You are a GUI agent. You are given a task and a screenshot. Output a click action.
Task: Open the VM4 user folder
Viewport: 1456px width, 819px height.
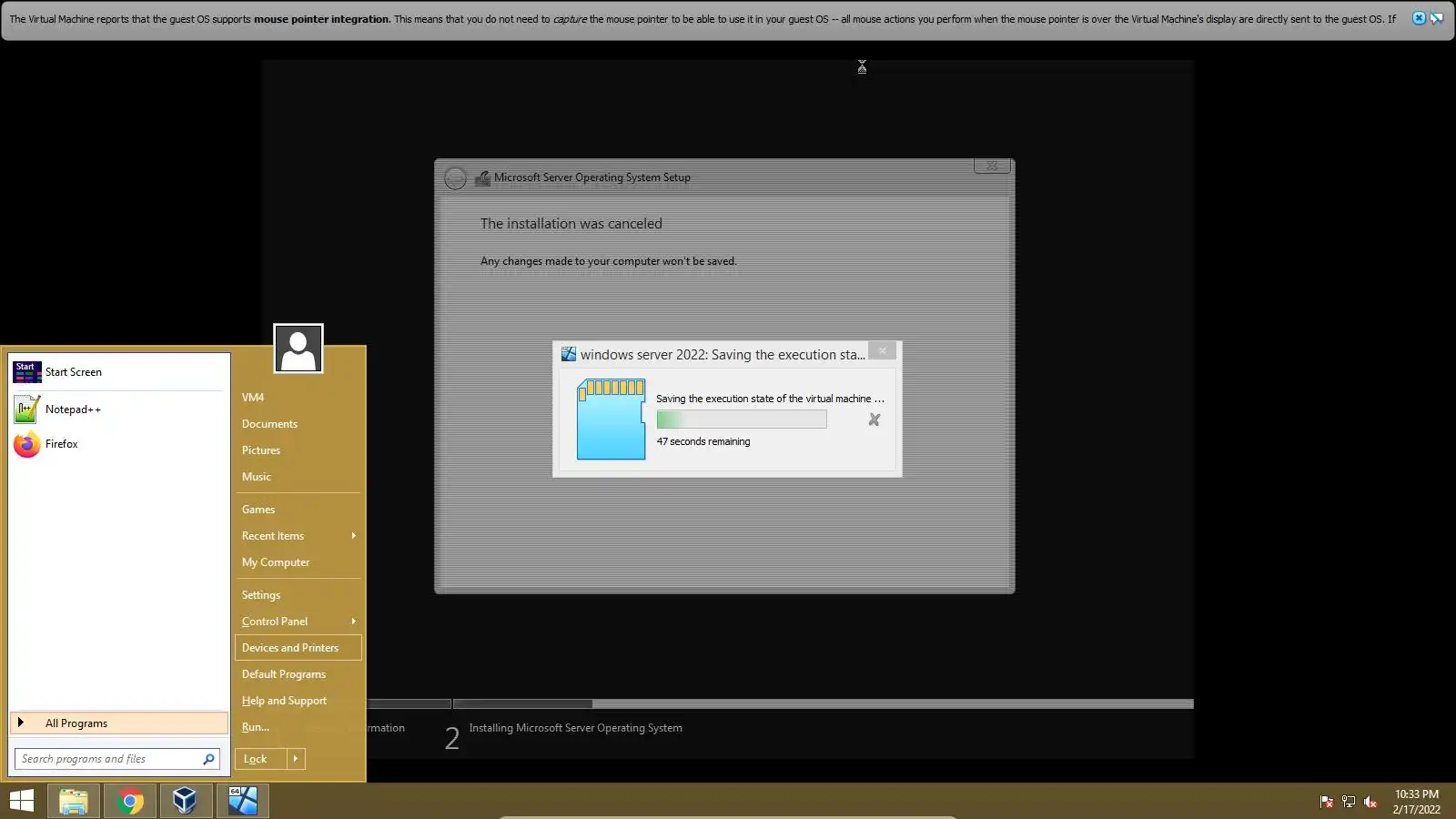pos(298,398)
